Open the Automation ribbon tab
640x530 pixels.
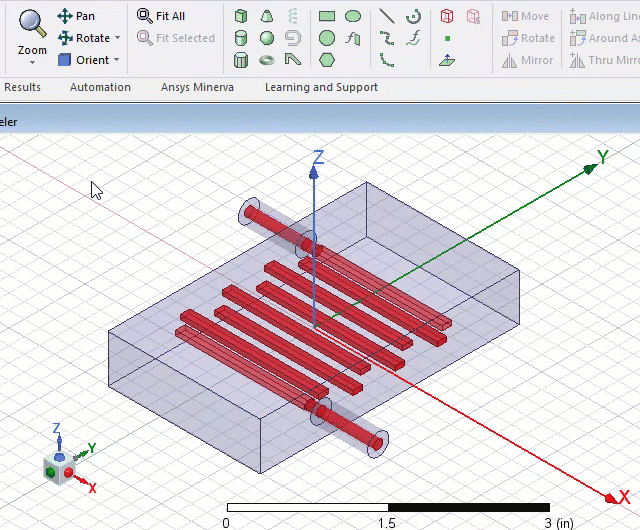[100, 87]
